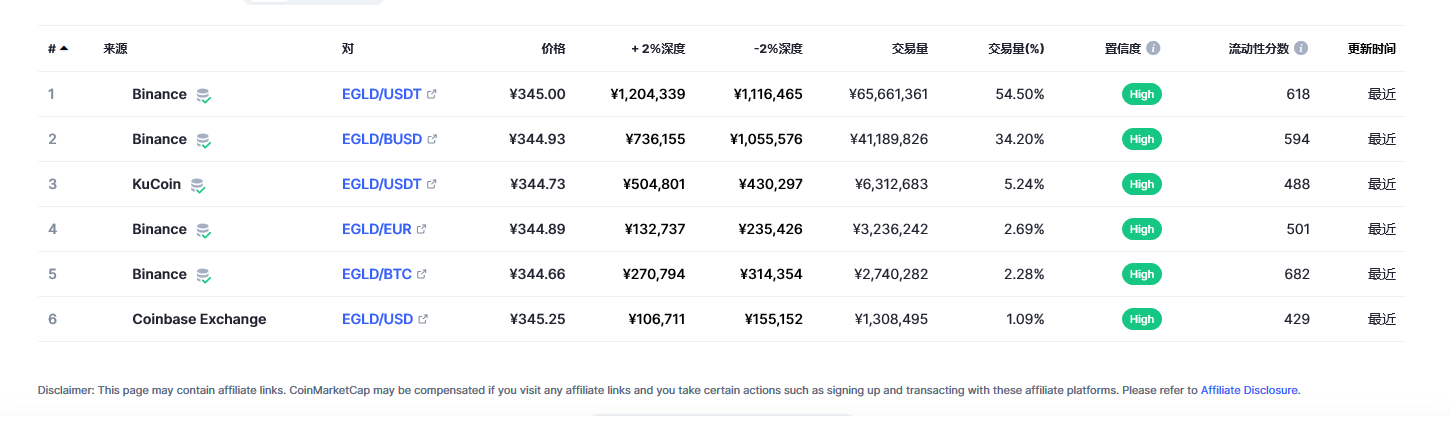Screen dimensions: 1450x430
Task: Click the info icon beside 置信度 header
Action: pyautogui.click(x=1153, y=48)
